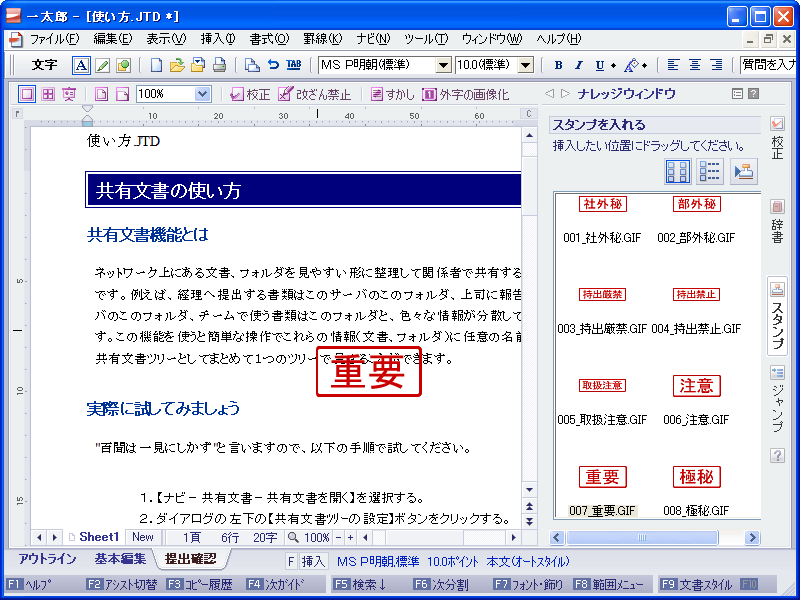
Task: Open the ツール menu
Action: 426,39
